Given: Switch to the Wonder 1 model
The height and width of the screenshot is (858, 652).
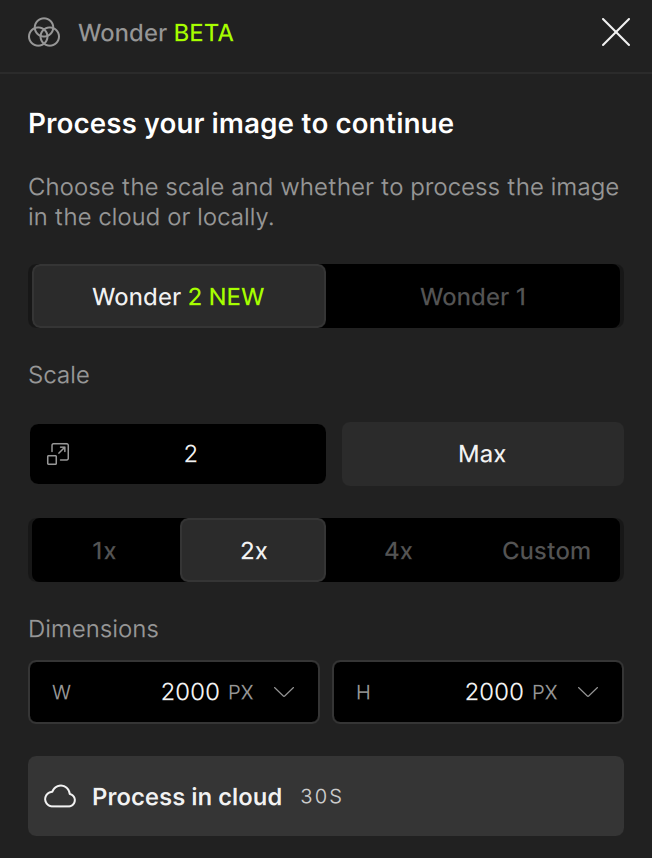Looking at the screenshot, I should (x=473, y=296).
